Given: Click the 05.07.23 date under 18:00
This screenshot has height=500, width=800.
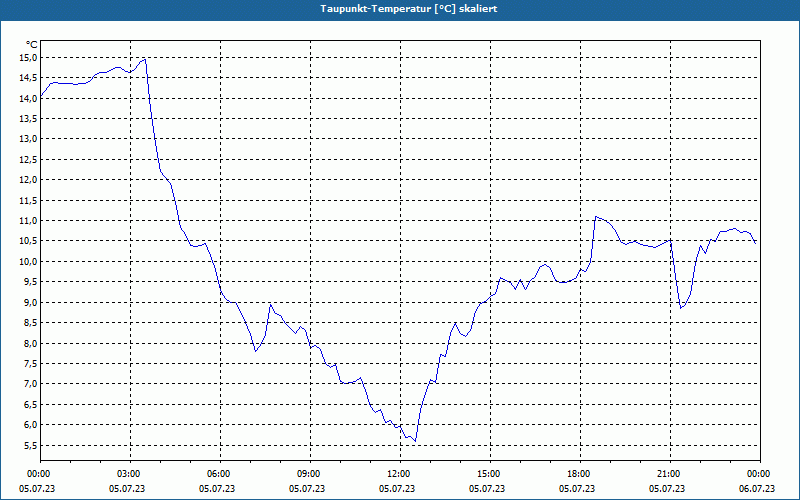Looking at the screenshot, I should click(x=577, y=489).
